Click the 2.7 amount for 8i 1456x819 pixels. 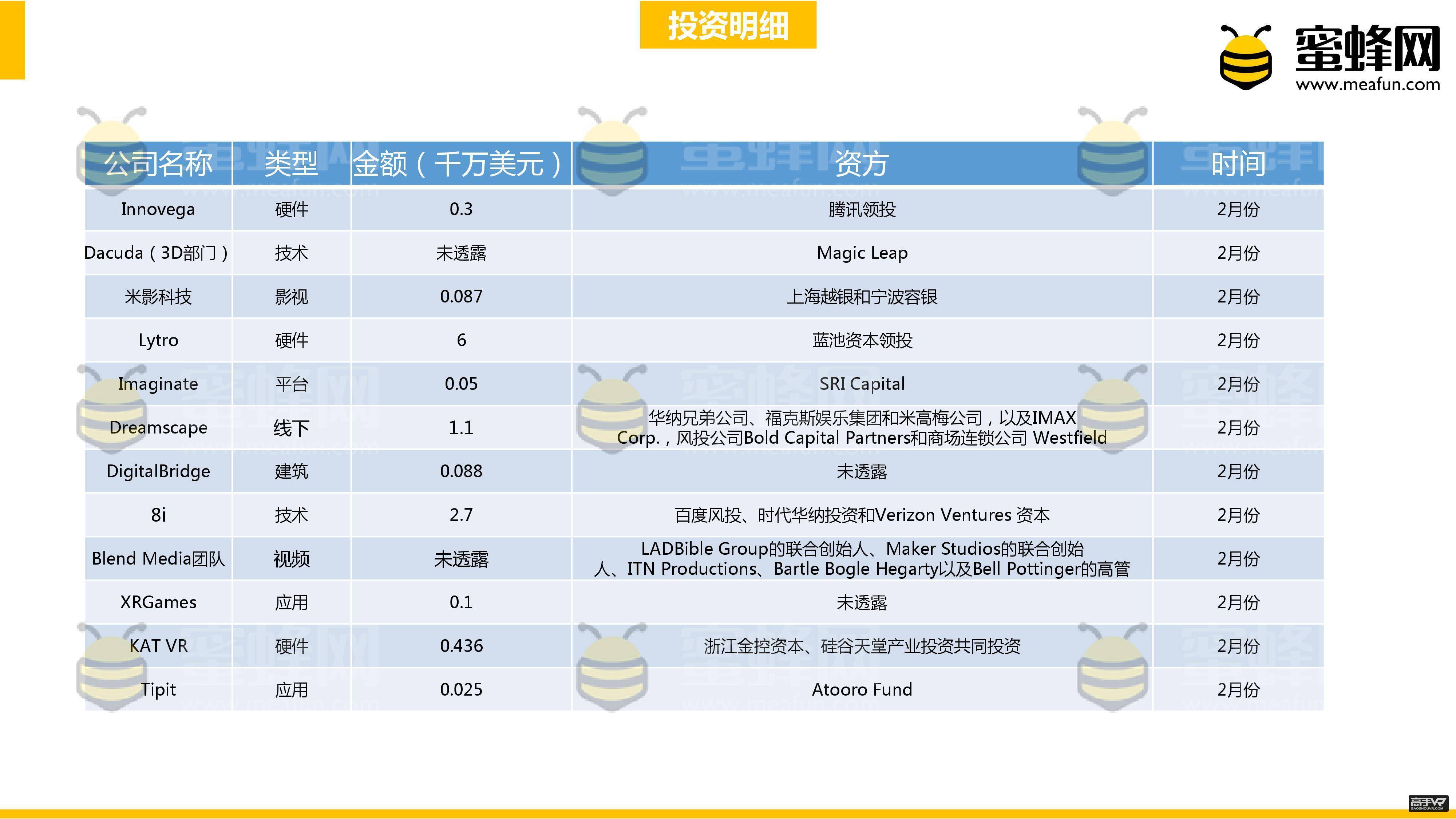tap(461, 514)
